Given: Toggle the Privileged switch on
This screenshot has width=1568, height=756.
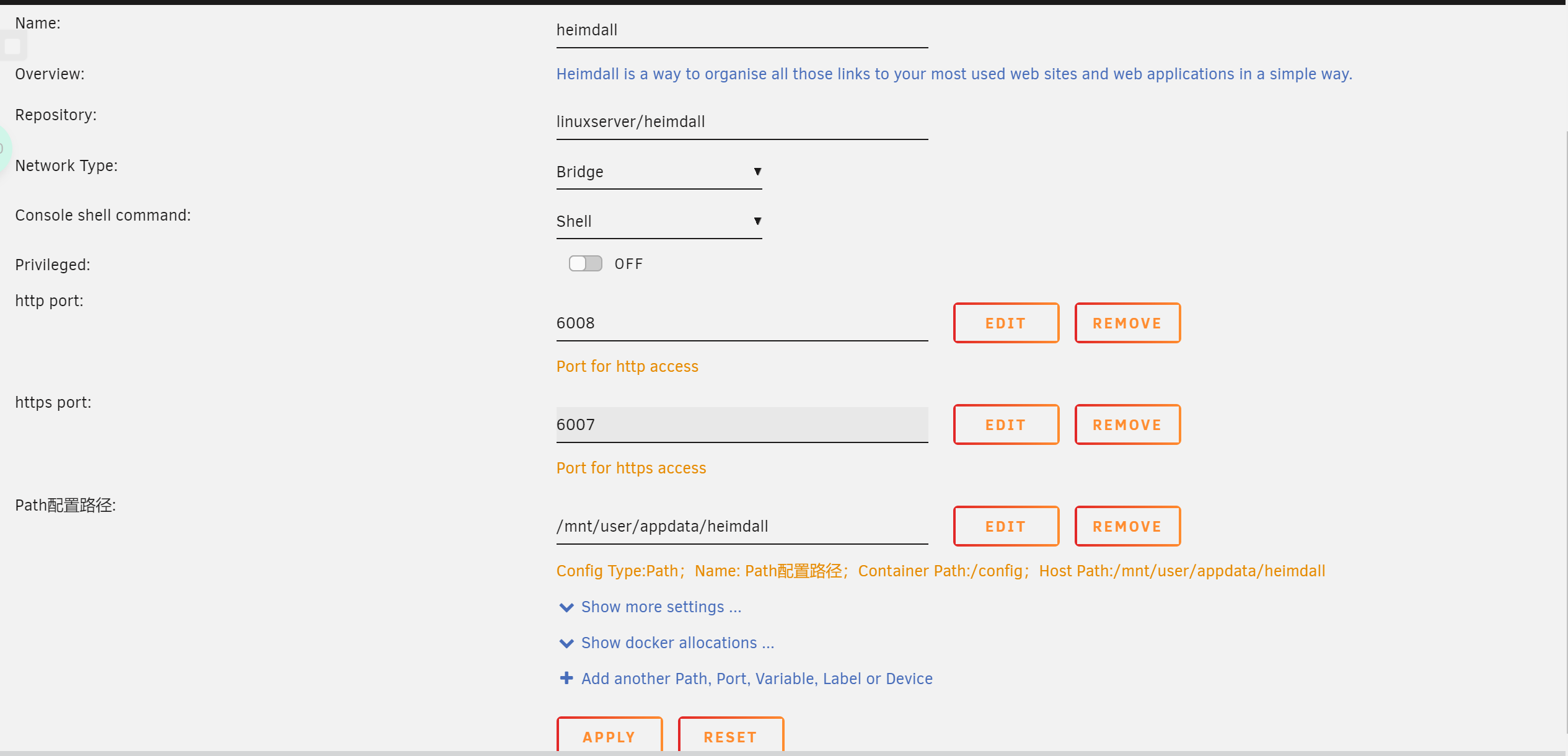Looking at the screenshot, I should tap(585, 264).
